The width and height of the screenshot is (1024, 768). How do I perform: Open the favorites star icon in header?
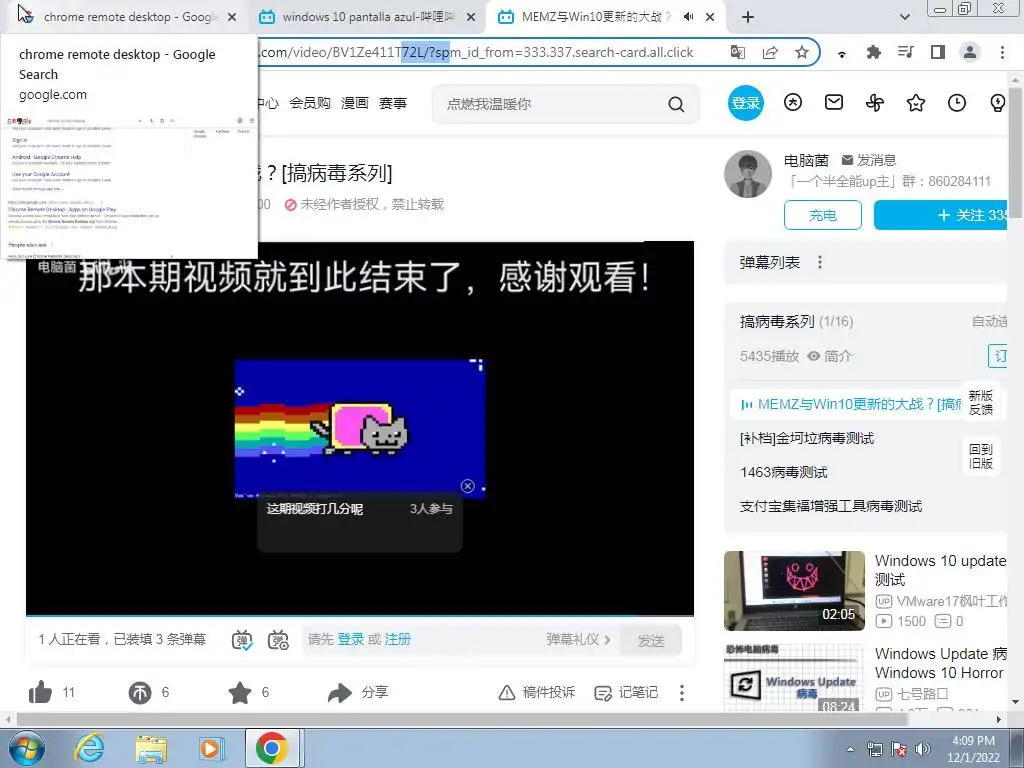(916, 103)
